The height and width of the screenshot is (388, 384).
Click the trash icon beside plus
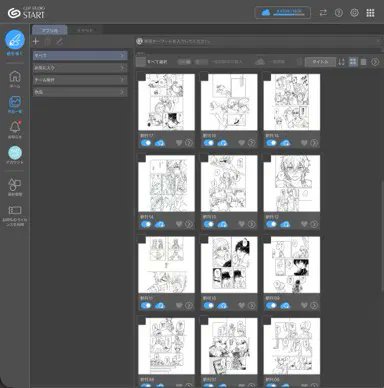click(x=48, y=41)
